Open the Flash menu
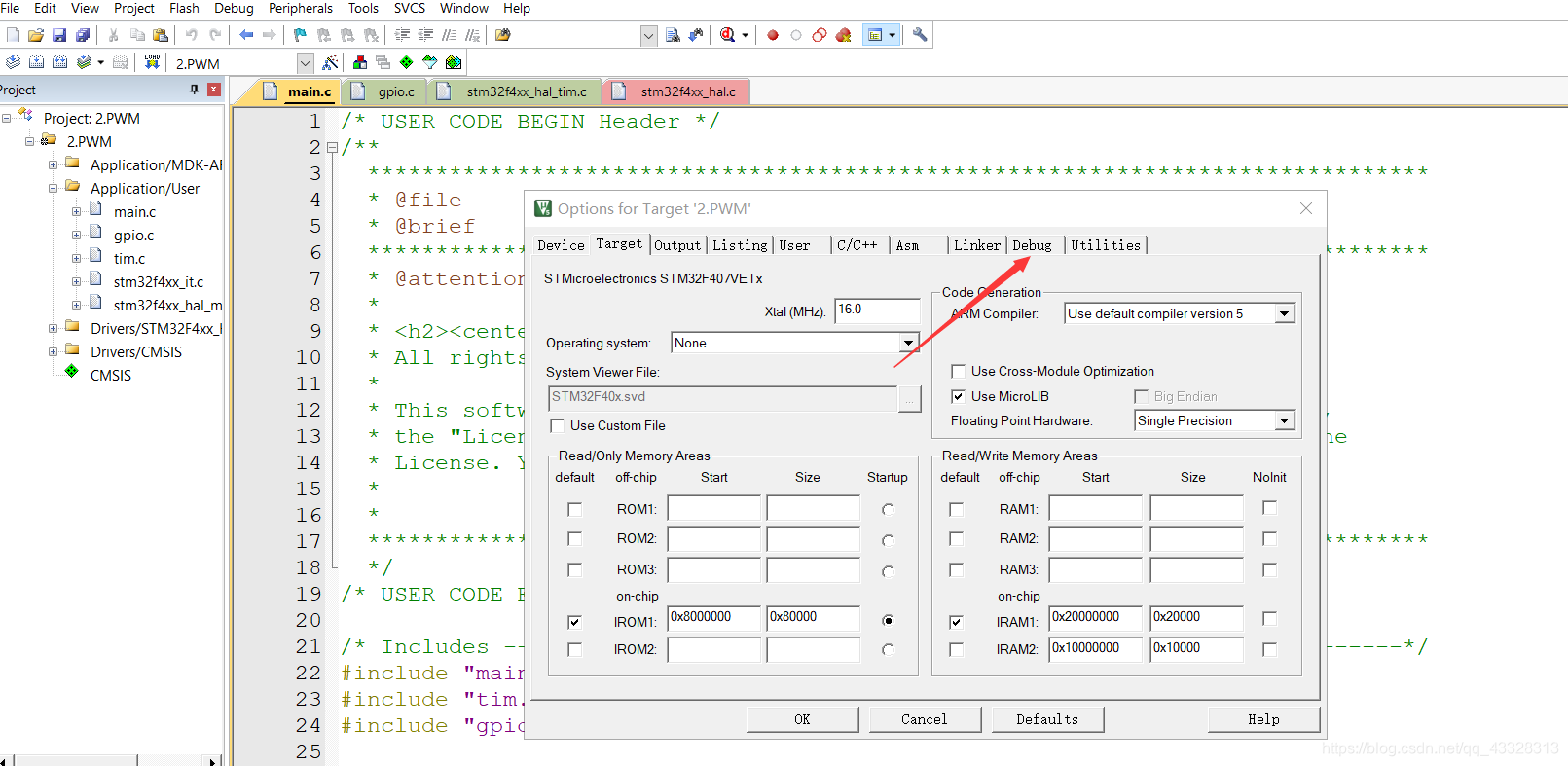1568x766 pixels. (184, 8)
